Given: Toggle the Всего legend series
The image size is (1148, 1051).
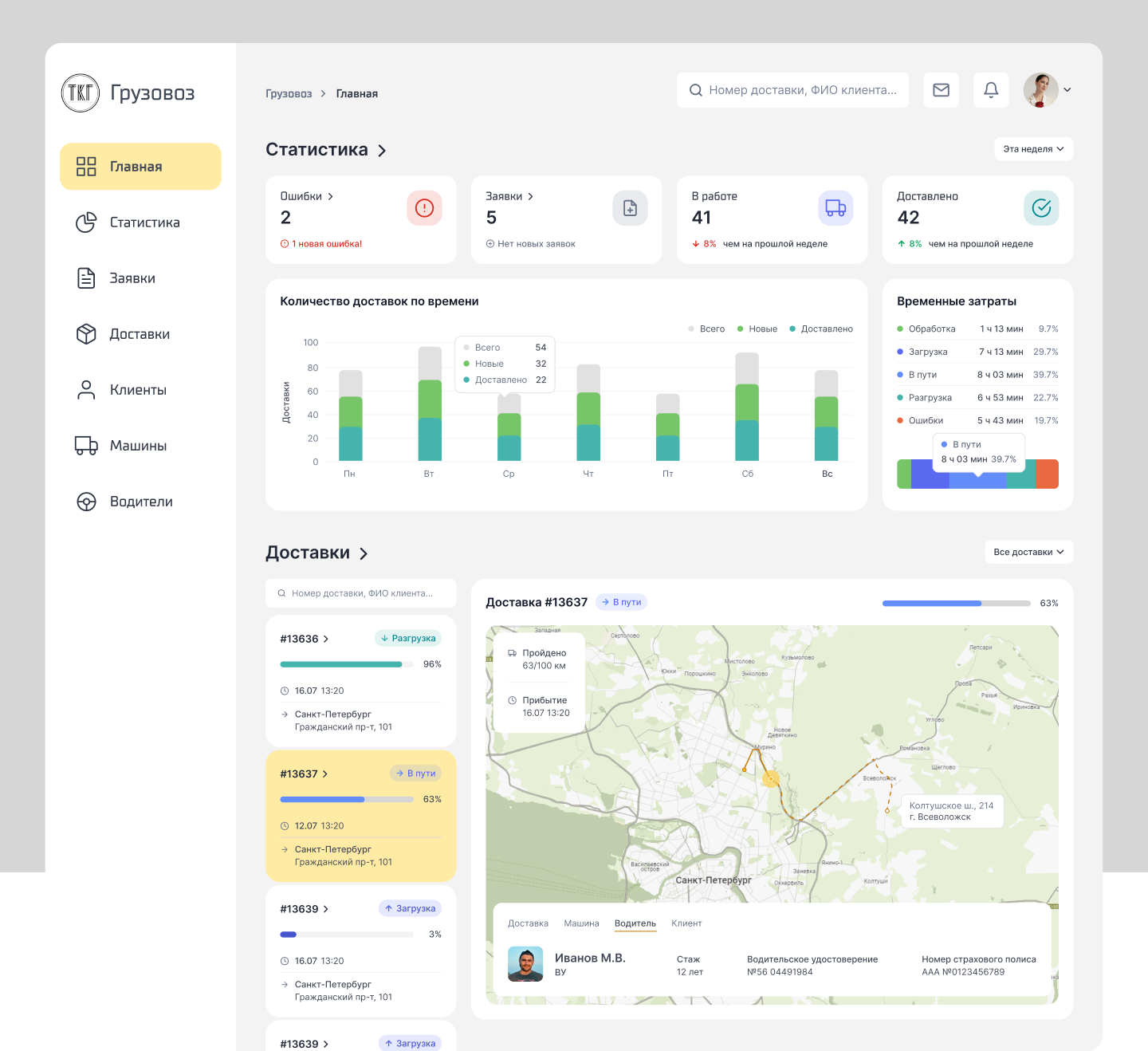Looking at the screenshot, I should [706, 329].
